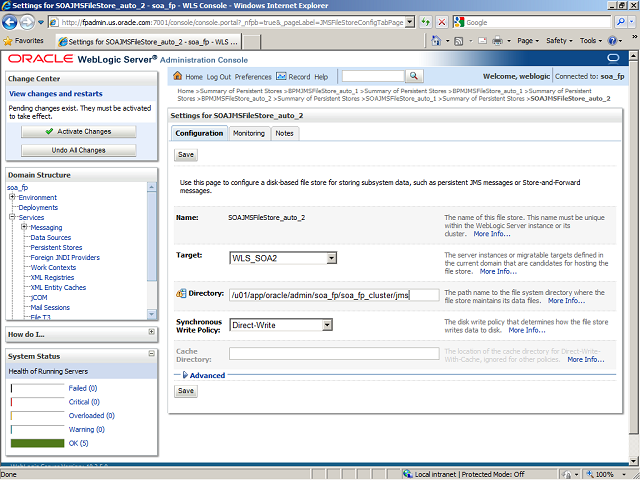Switch to the Monitoring tab
The width and height of the screenshot is (640, 480).
pyautogui.click(x=249, y=133)
